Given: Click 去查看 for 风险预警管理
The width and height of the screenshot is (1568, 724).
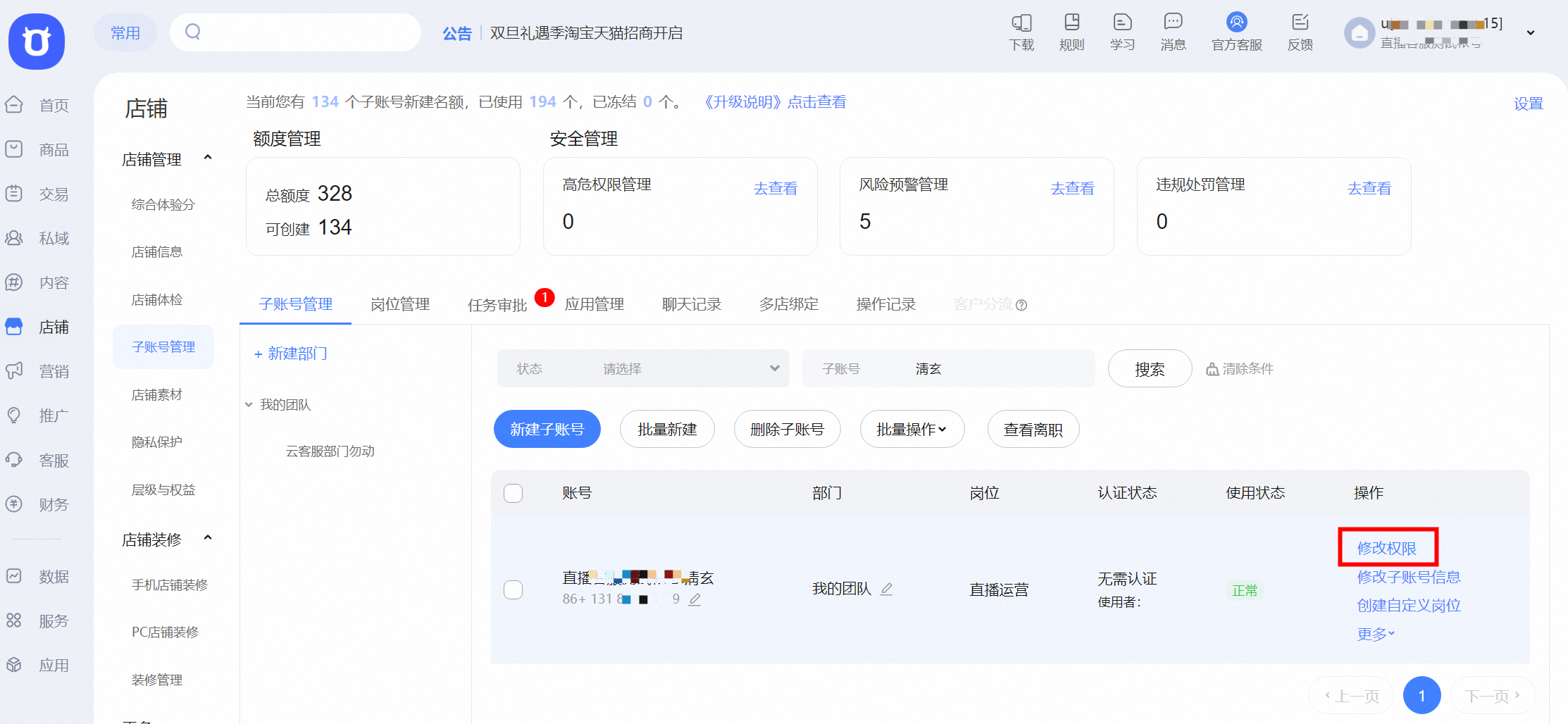Looking at the screenshot, I should [1073, 188].
